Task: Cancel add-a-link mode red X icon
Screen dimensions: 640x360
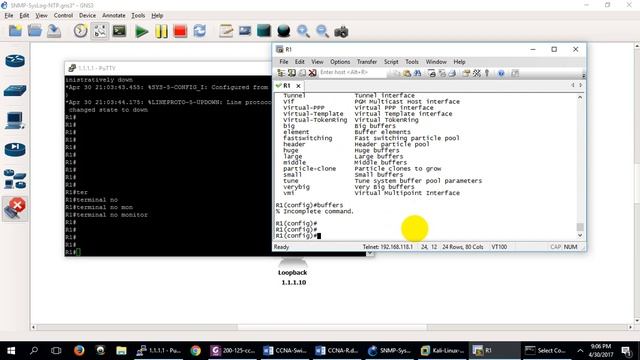Action: point(15,209)
